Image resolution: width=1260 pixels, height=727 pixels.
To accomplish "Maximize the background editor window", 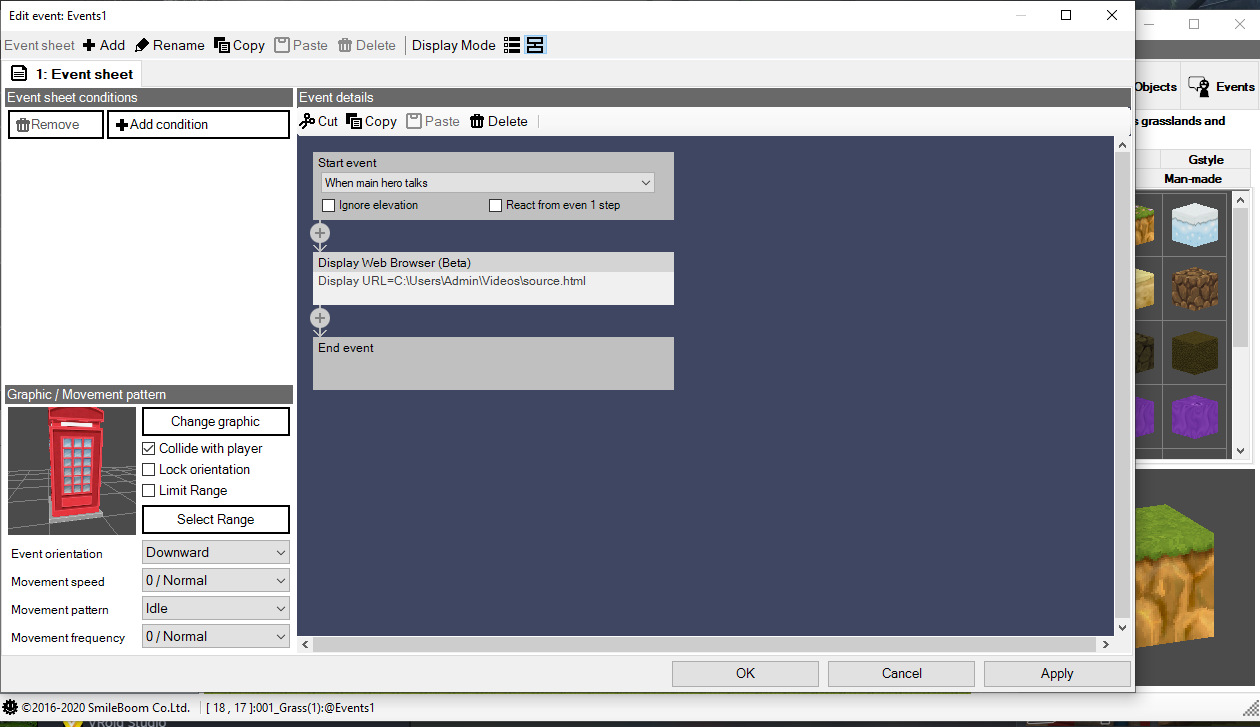I will coord(1194,23).
